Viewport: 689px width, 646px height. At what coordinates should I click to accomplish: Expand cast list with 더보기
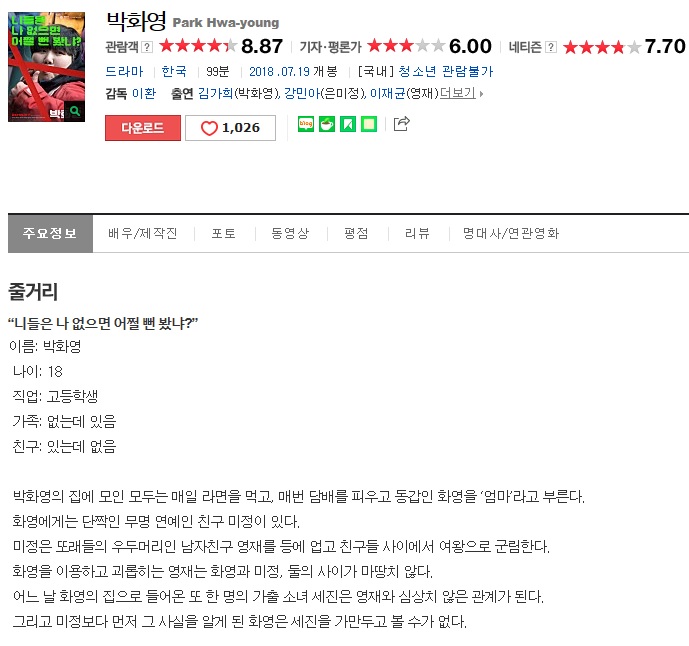[x=461, y=93]
